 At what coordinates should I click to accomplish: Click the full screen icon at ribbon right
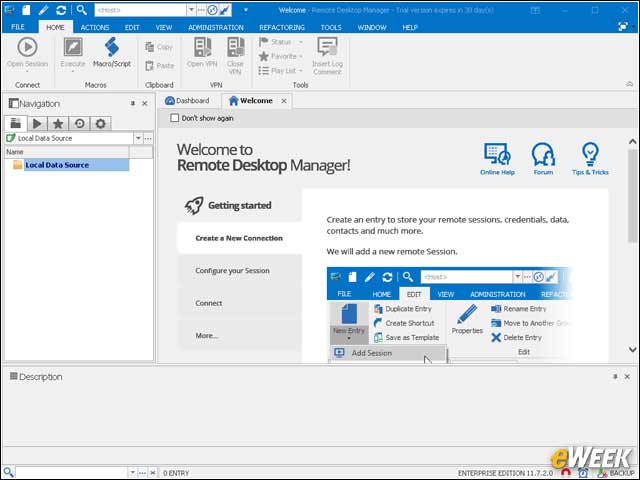pos(623,27)
